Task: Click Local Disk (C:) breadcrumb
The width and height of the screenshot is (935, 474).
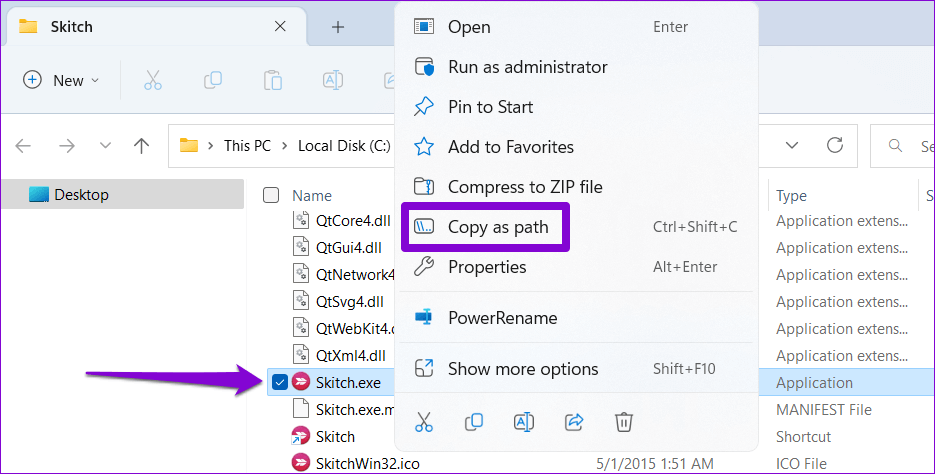Action: (x=344, y=145)
